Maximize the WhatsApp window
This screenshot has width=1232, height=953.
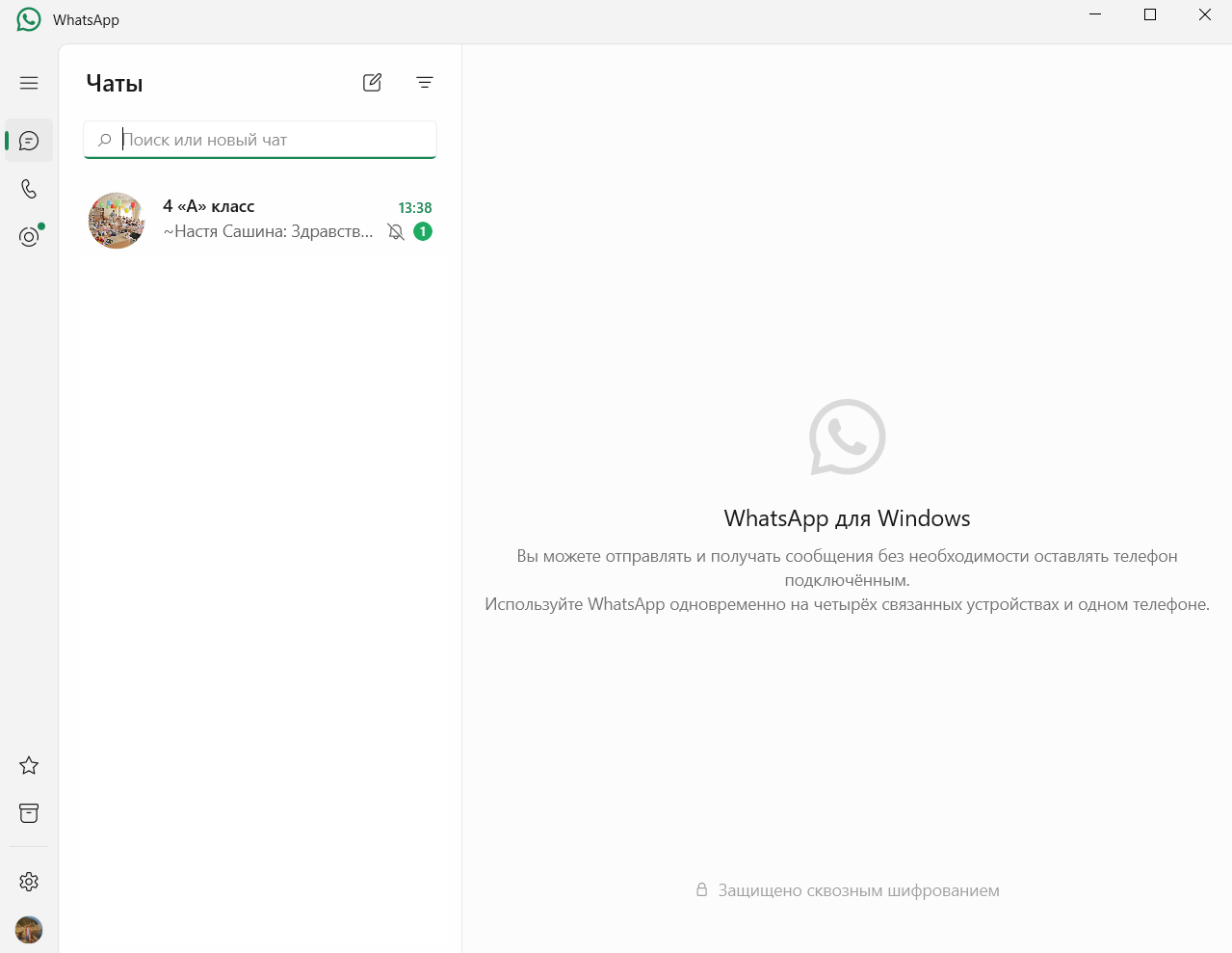click(x=1150, y=14)
